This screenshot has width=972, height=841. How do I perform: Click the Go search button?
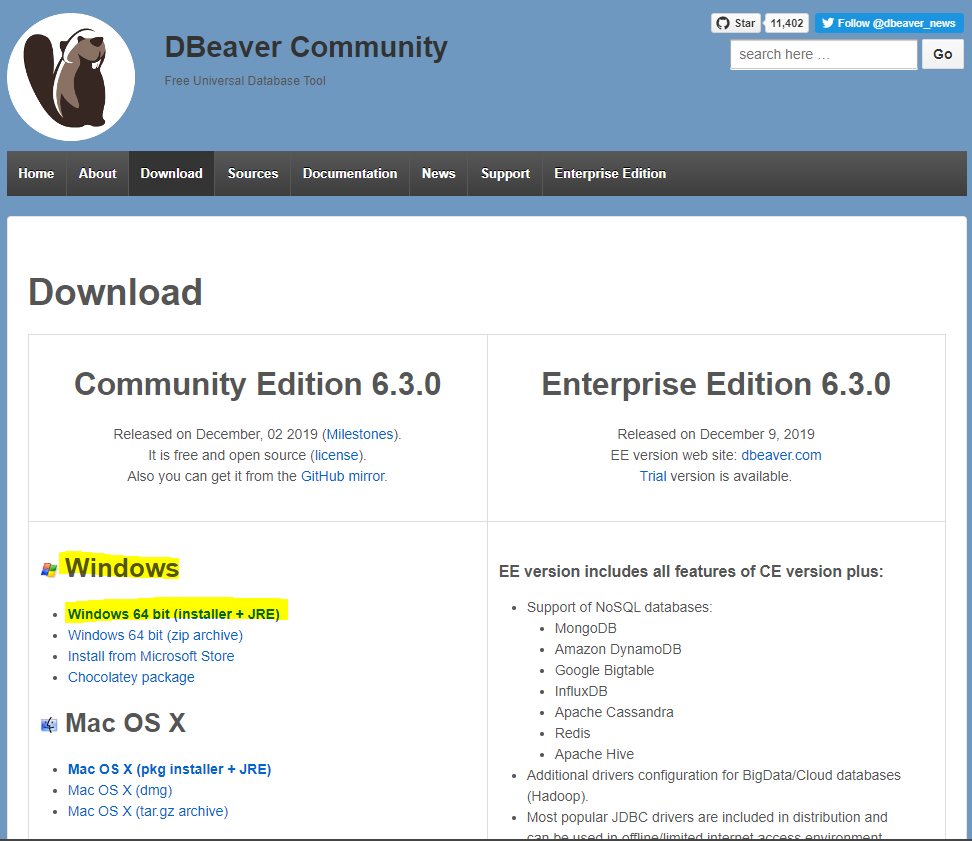point(942,55)
